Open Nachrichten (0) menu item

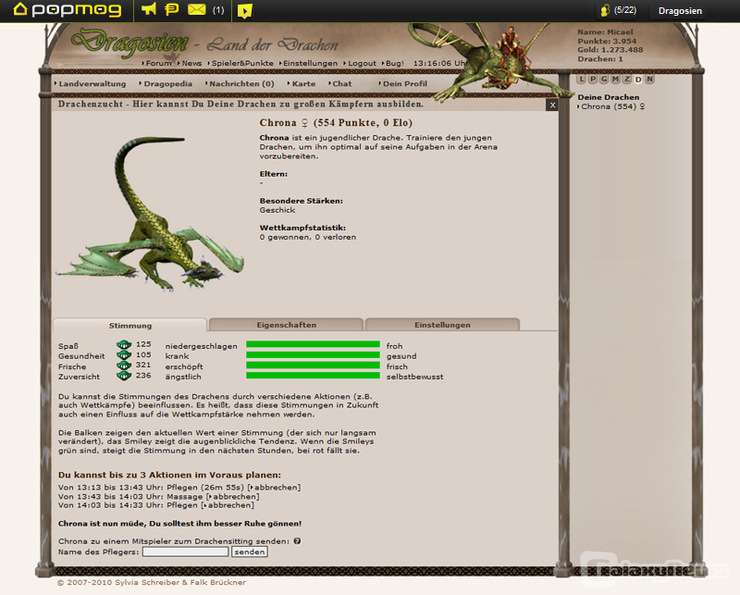pos(241,84)
